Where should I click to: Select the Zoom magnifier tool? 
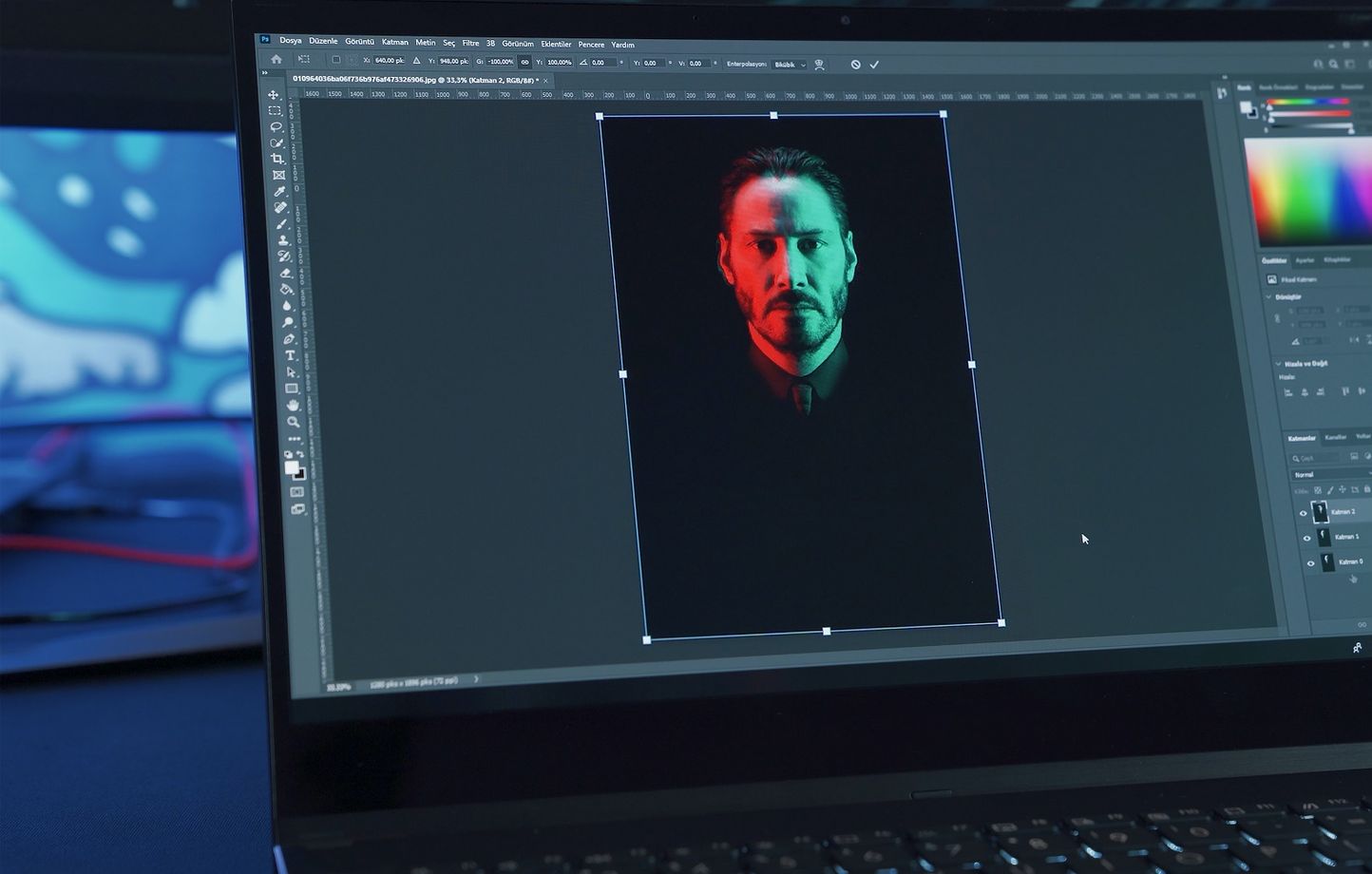(x=294, y=422)
